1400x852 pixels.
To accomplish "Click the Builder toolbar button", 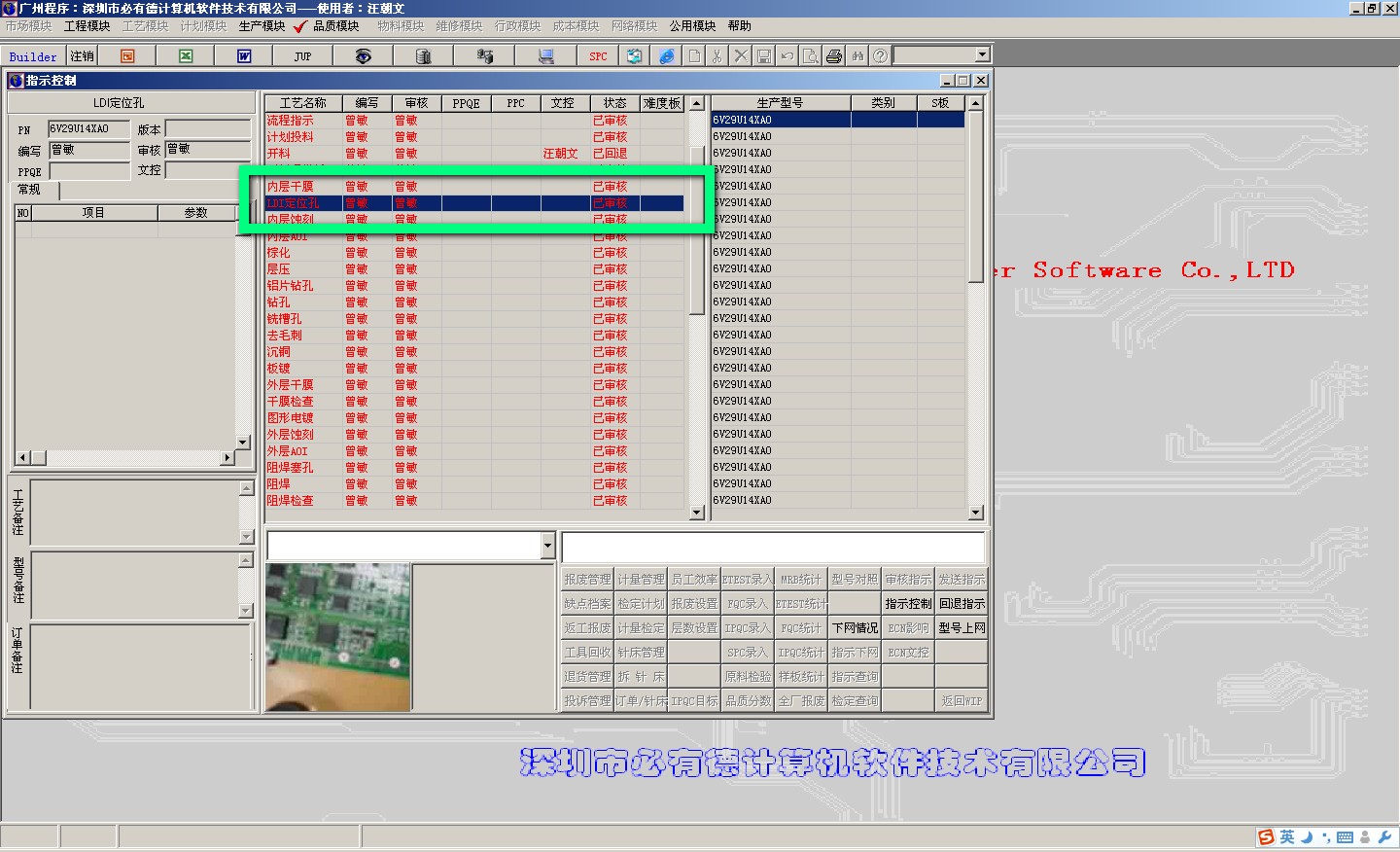I will click(x=33, y=56).
